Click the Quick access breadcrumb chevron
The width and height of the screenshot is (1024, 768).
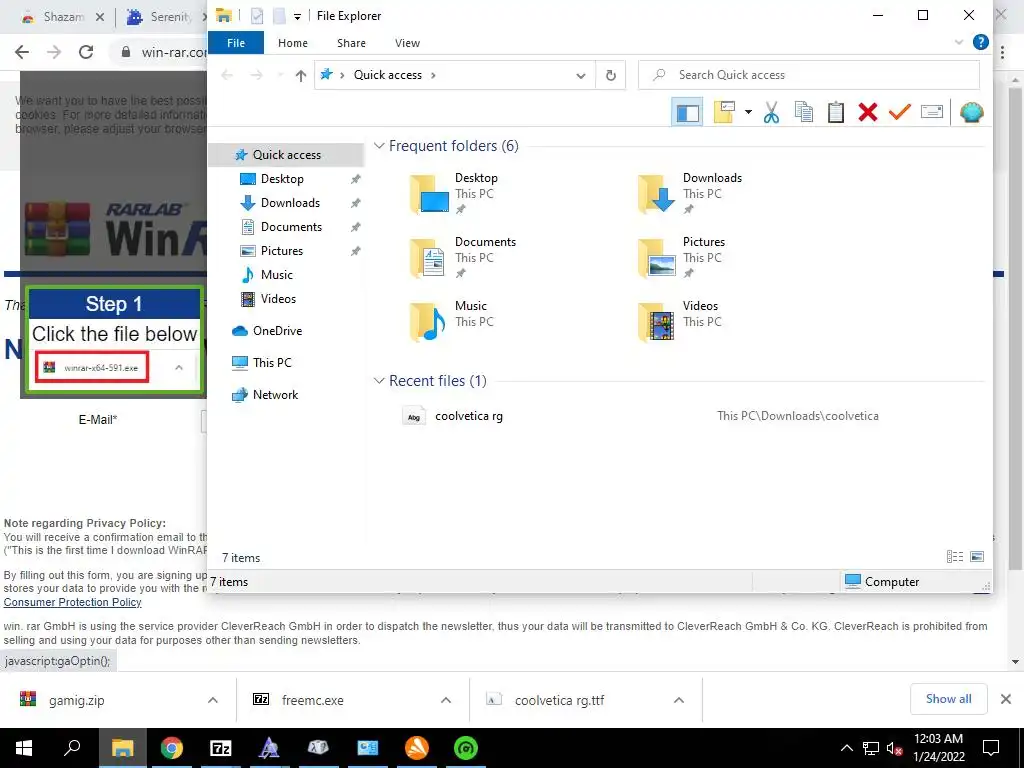pyautogui.click(x=433, y=75)
